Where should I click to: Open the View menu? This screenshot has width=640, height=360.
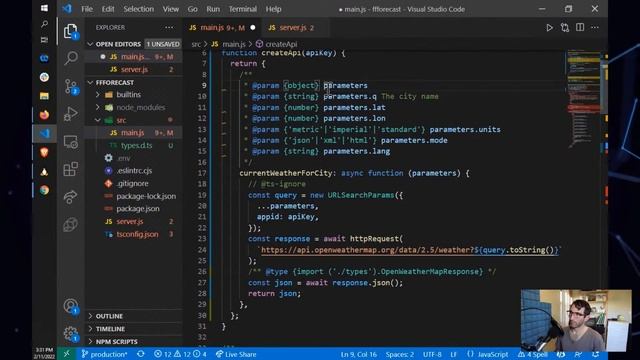pyautogui.click(x=171, y=9)
